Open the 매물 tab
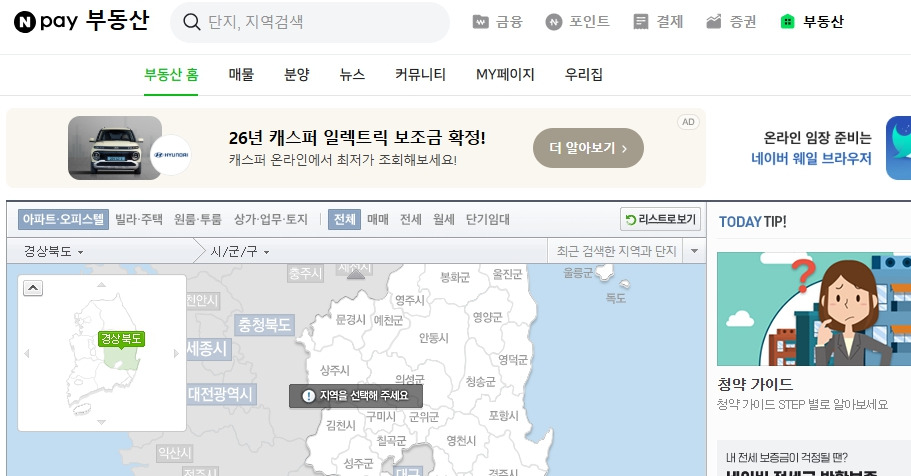This screenshot has width=911, height=476. point(241,74)
